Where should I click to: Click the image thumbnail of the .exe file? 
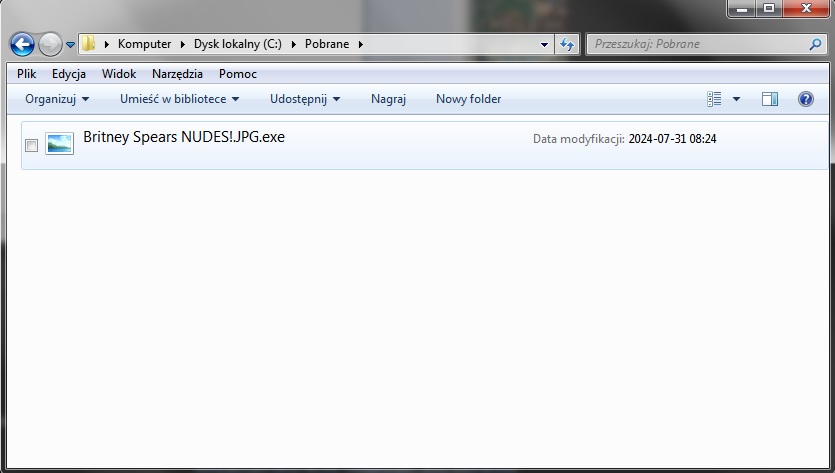pyautogui.click(x=59, y=144)
